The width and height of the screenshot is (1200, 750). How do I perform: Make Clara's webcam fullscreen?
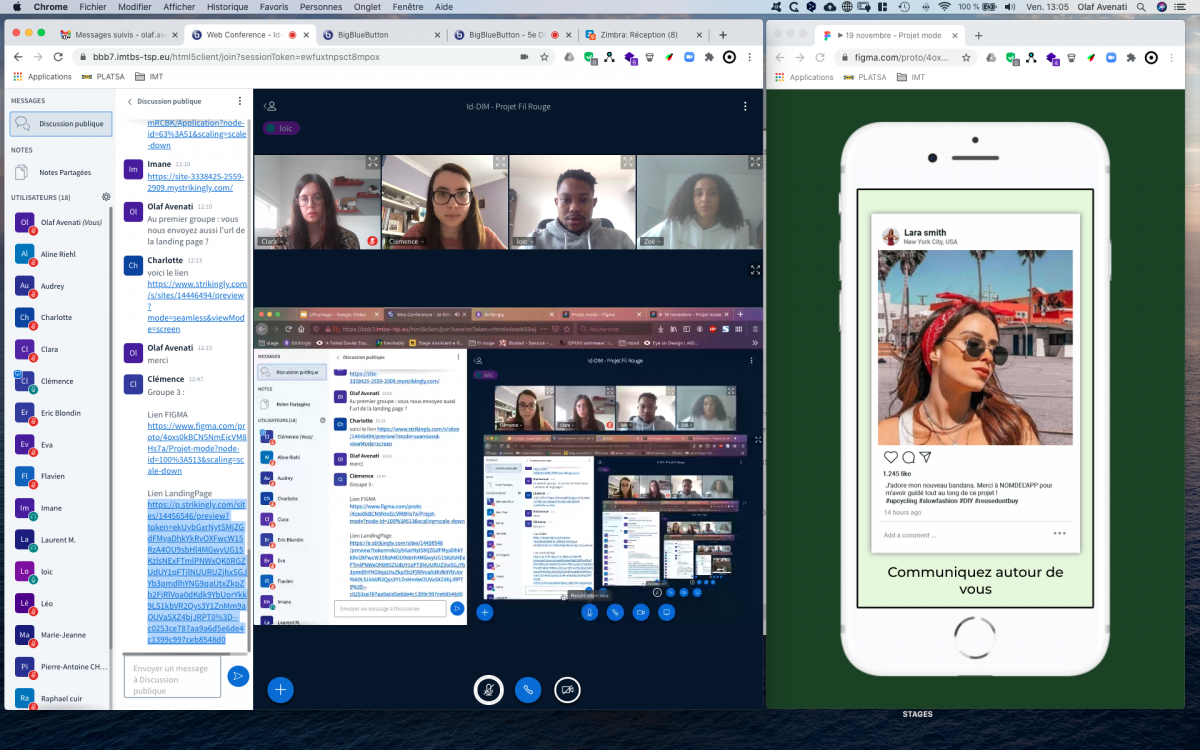[x=372, y=162]
